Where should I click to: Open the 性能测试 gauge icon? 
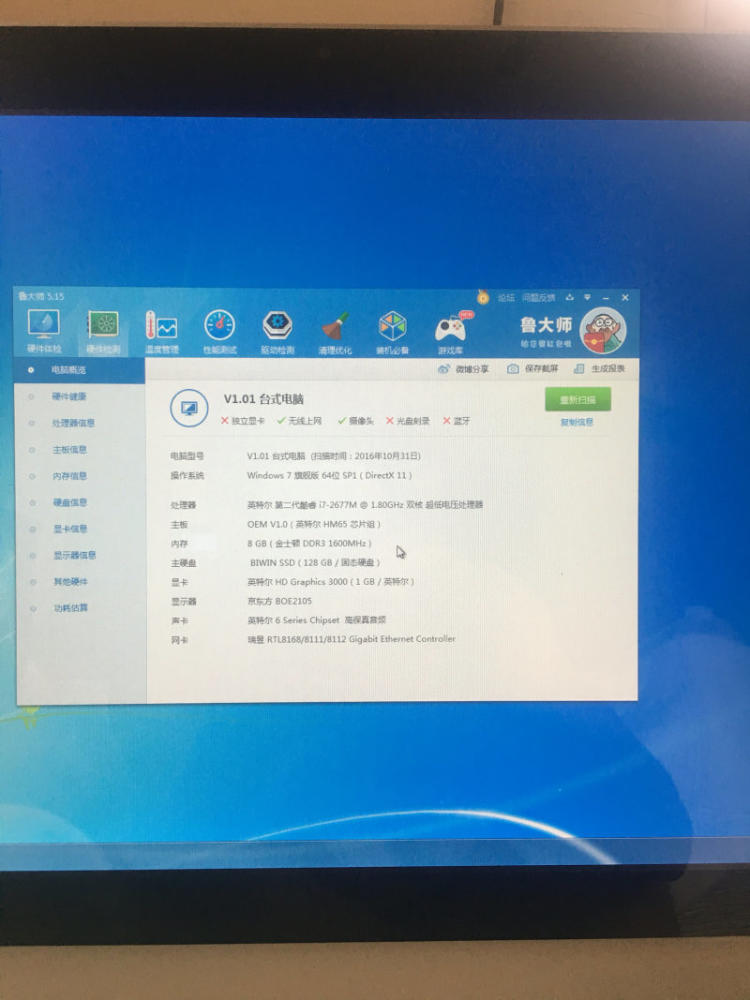pos(219,332)
